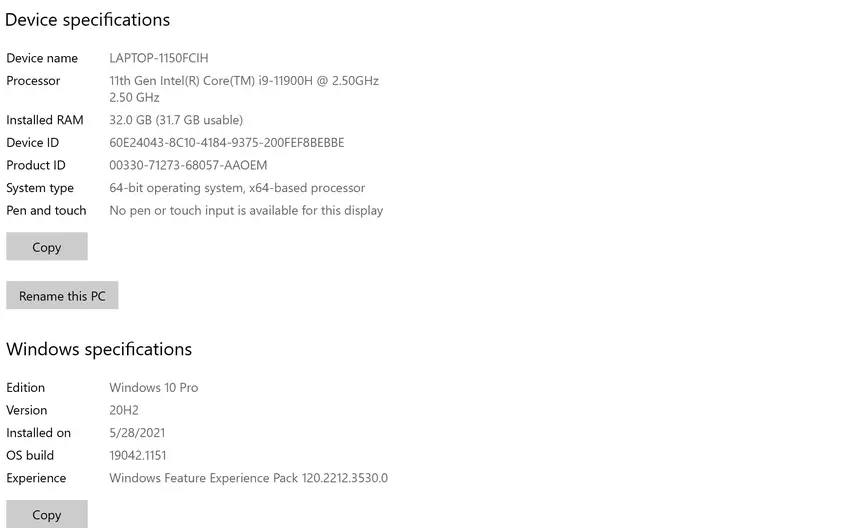Click the Device specifications heading

(88, 20)
